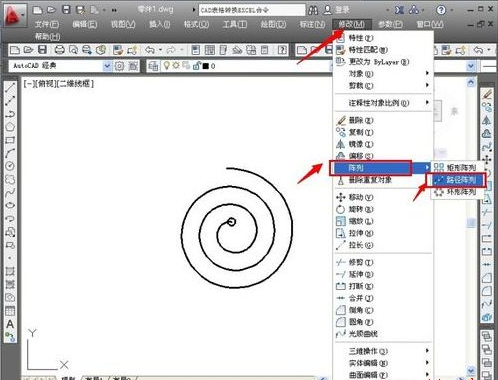Open the AutoCAD 经典 workspace dropdown
The image size is (498, 380).
107,66
